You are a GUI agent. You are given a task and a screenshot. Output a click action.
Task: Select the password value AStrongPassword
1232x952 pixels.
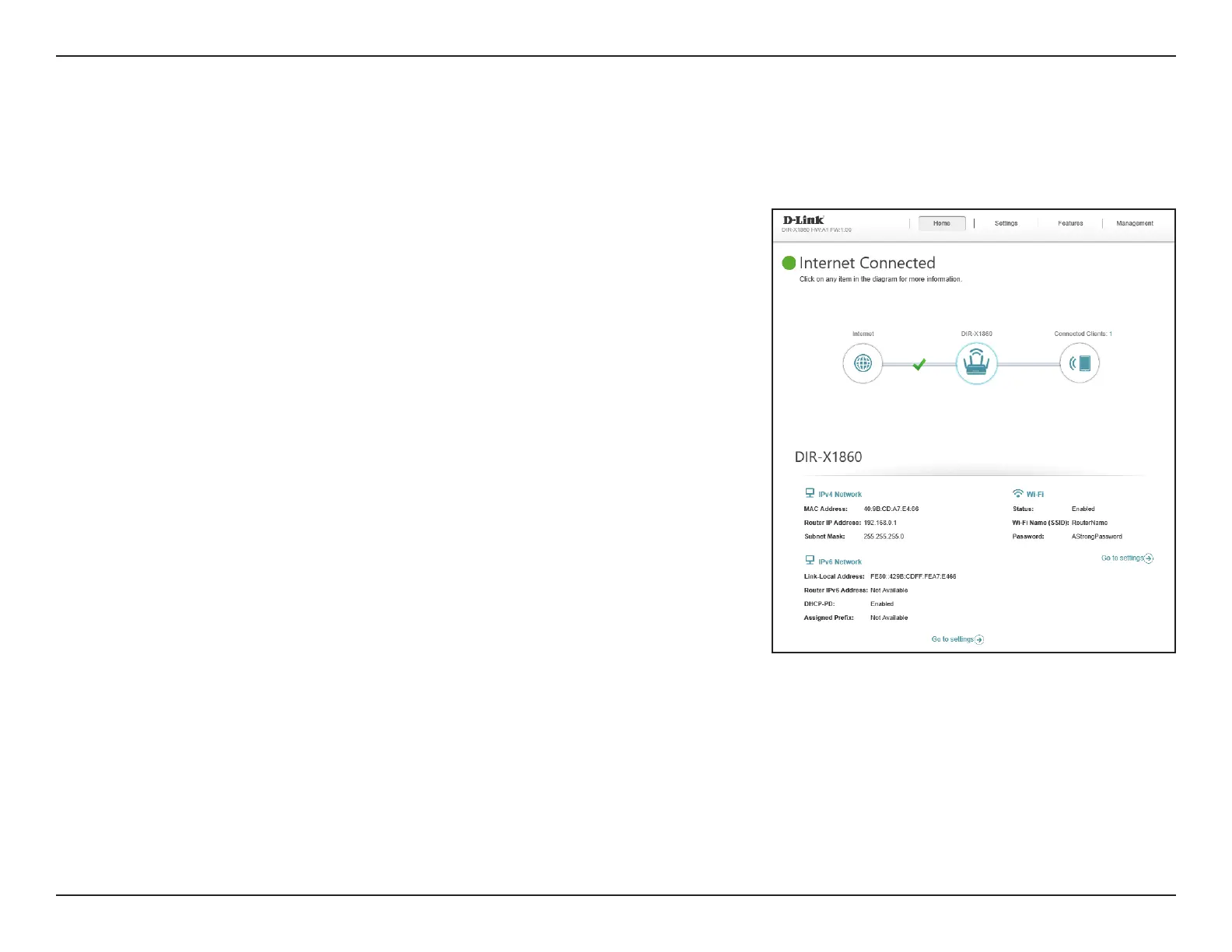[1097, 537]
